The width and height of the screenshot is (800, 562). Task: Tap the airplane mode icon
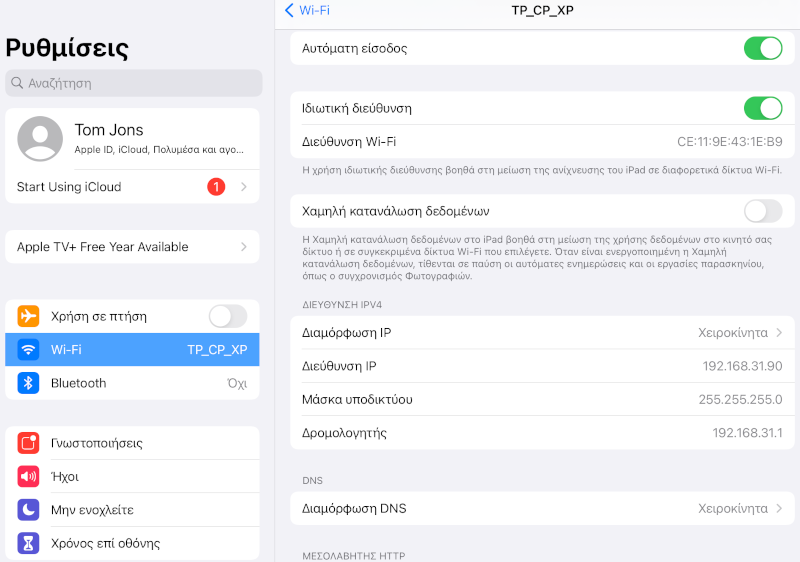click(29, 317)
